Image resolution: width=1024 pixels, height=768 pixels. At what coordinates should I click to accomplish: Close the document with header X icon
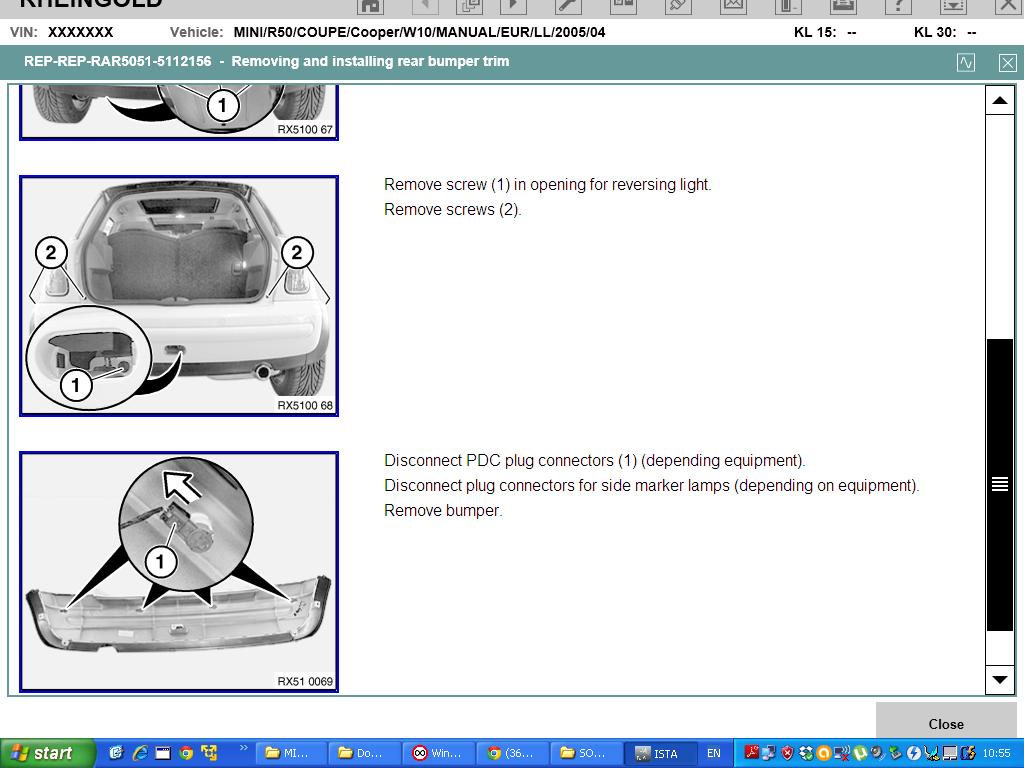tap(1007, 62)
